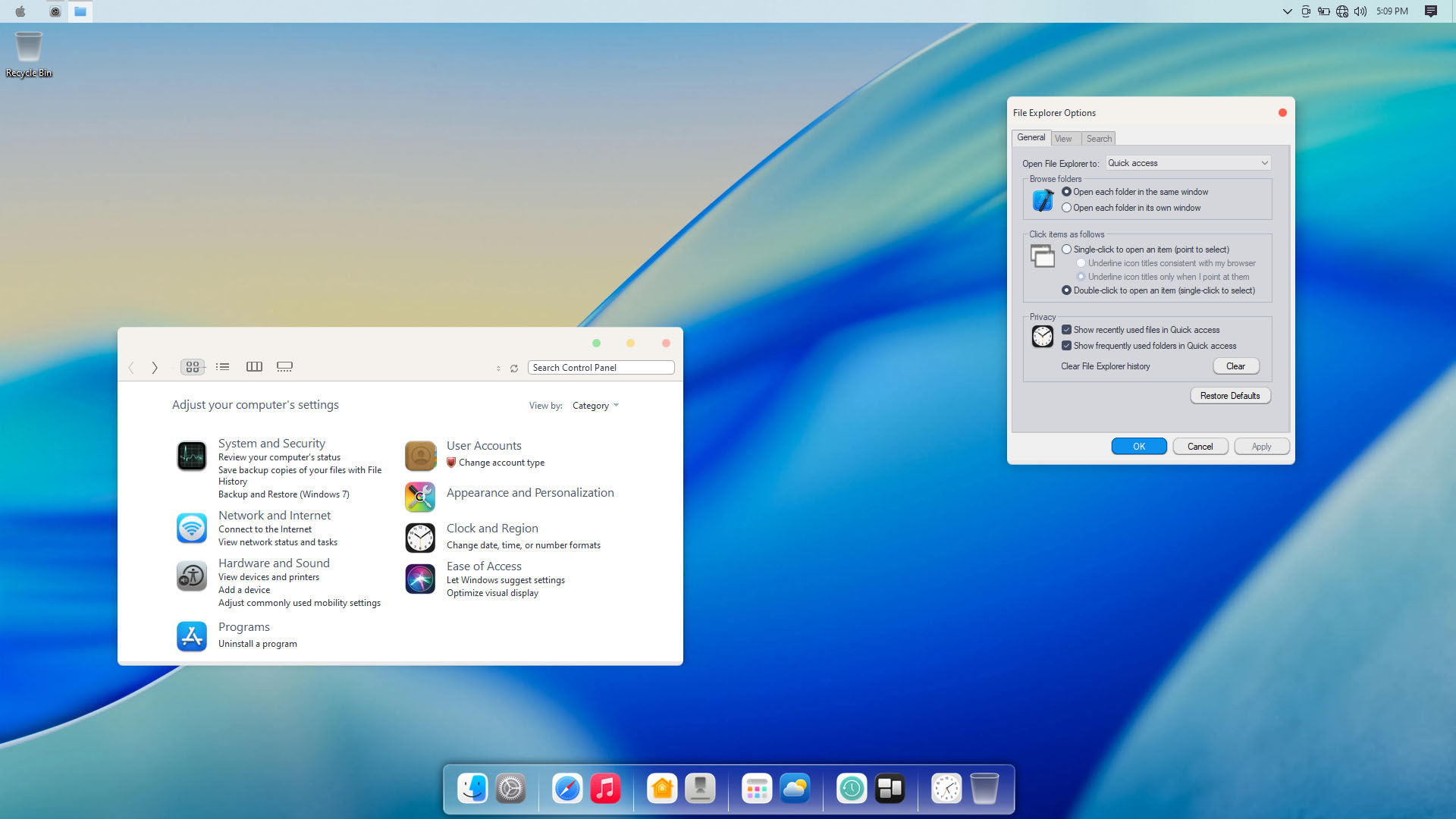Viewport: 1456px width, 819px height.
Task: Expand hidden system tray chevron
Action: (x=1287, y=11)
